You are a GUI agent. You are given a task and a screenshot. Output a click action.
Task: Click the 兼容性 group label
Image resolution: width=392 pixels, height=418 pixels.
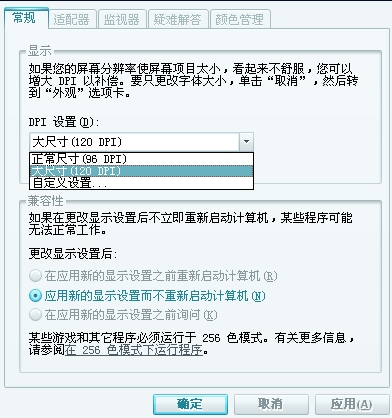pos(45,201)
